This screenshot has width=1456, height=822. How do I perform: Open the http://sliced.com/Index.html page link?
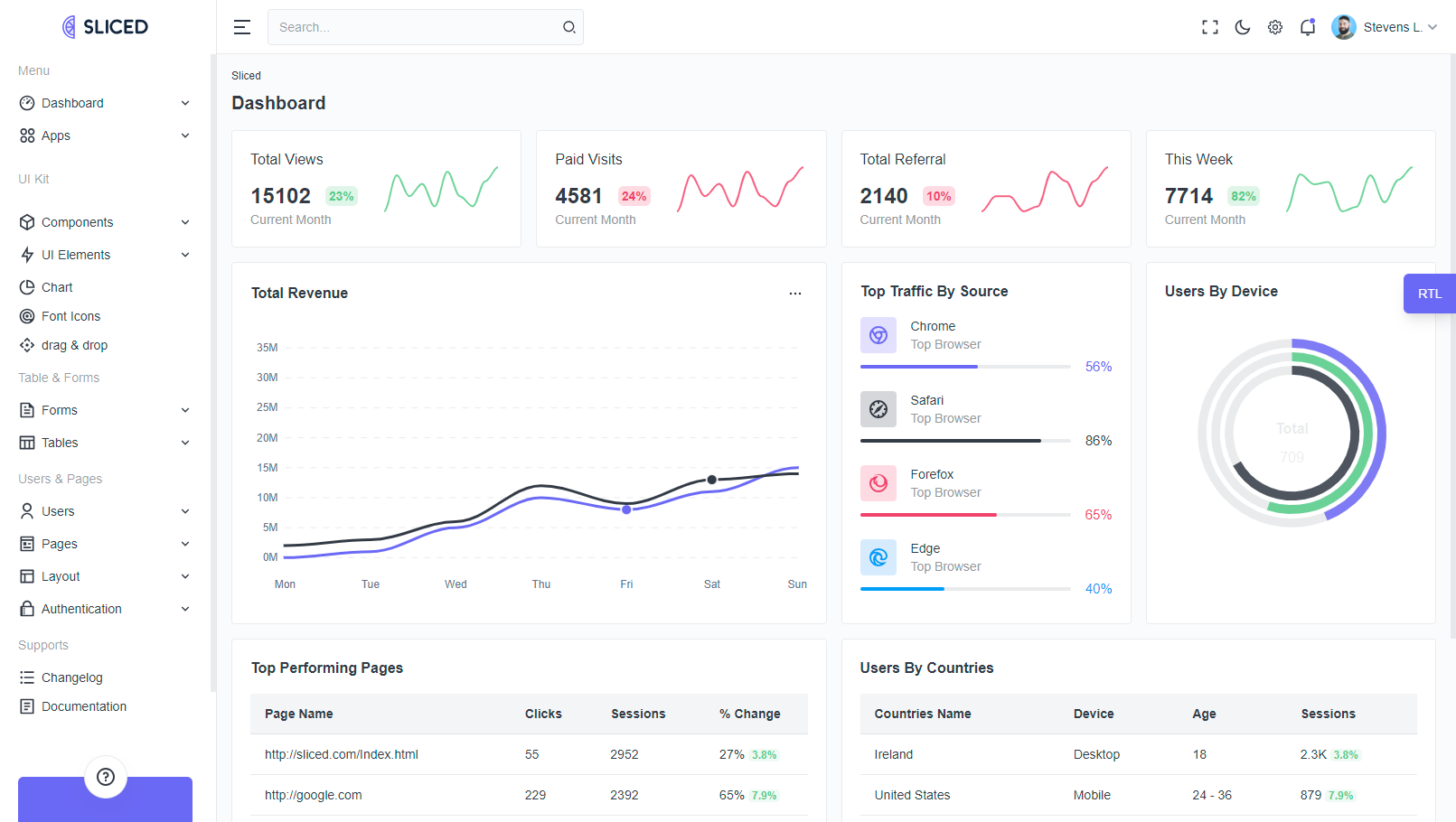click(x=341, y=754)
